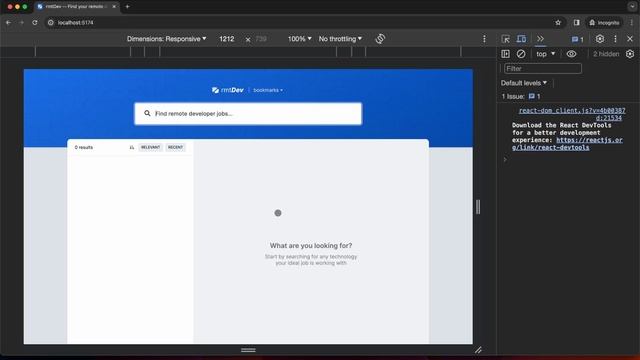Clear the console with the ban icon
This screenshot has height=360, width=640.
tap(521, 54)
